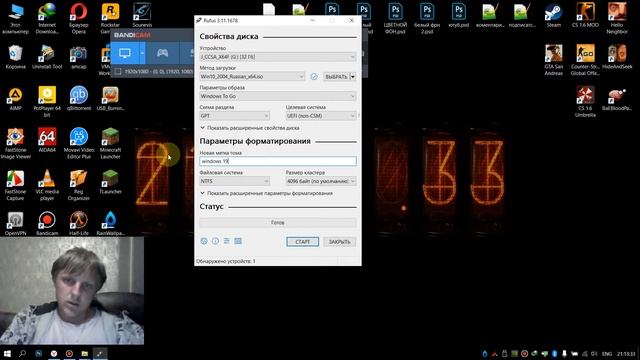Open CS 1.6 Umbrella desktop icon
The image size is (640, 360).
tap(585, 101)
